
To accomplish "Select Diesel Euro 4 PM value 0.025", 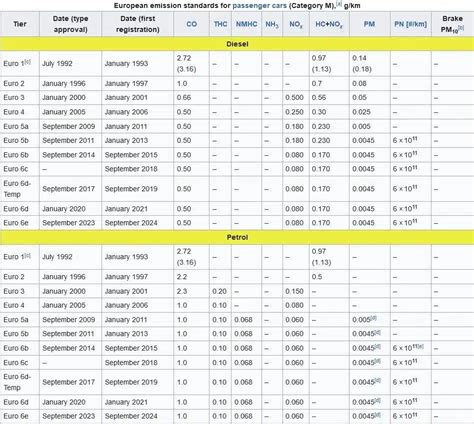I will click(361, 112).
